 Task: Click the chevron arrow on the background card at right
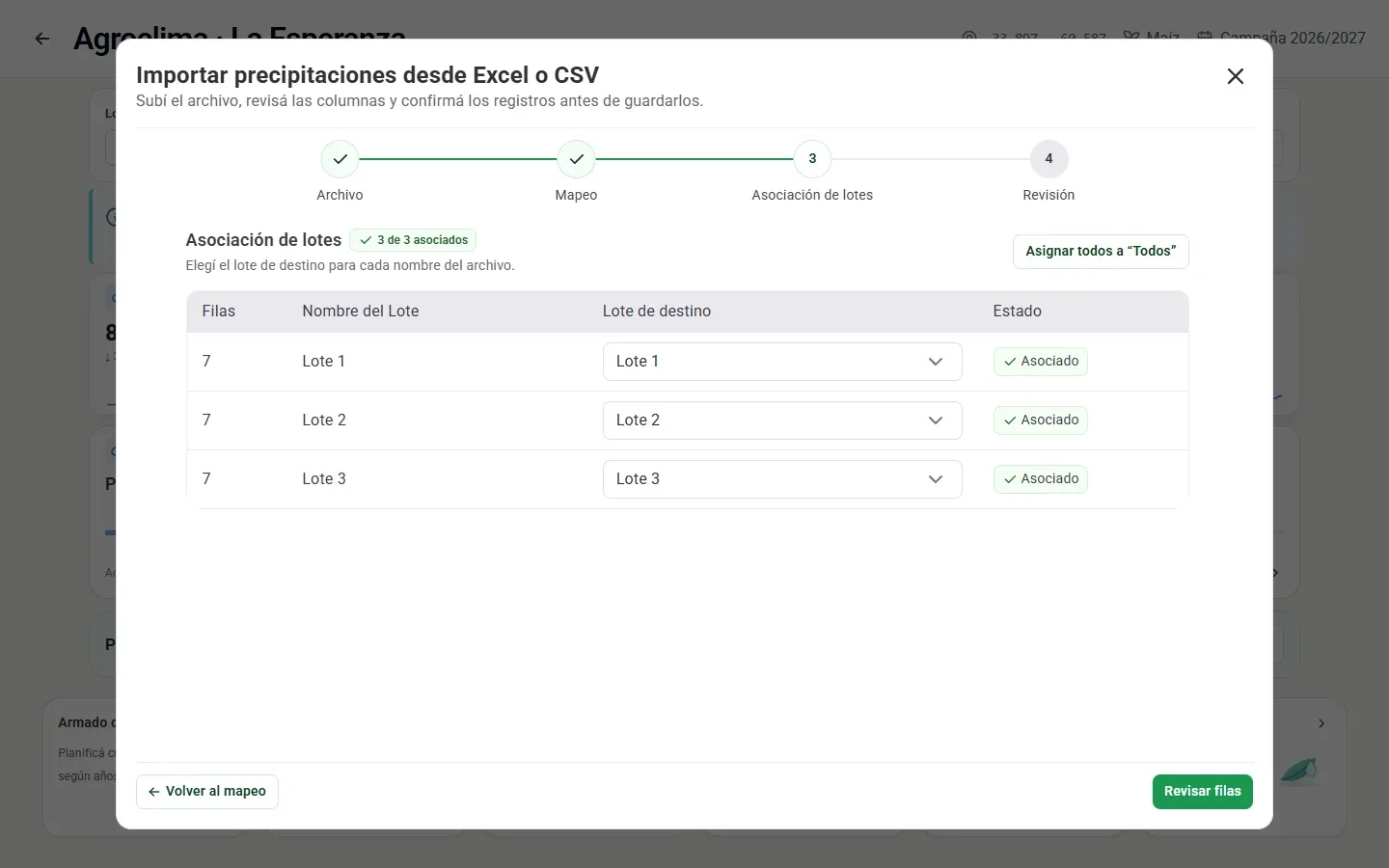1321,723
